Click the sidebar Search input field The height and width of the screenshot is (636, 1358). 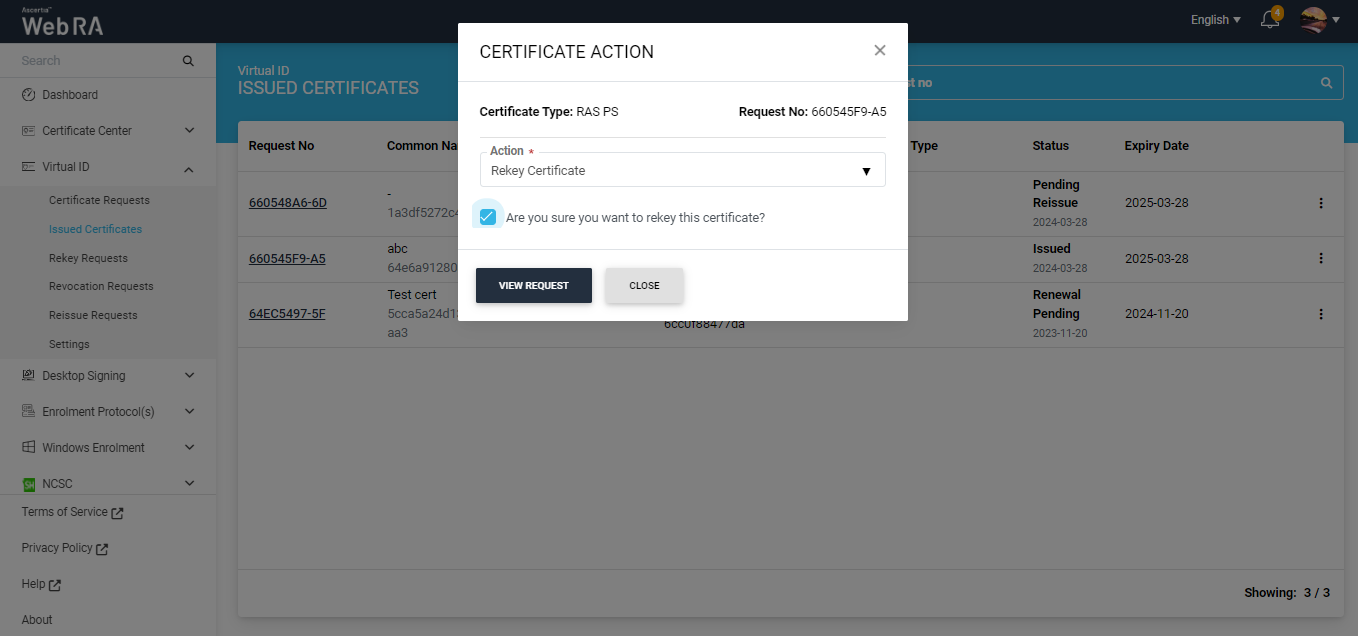95,61
